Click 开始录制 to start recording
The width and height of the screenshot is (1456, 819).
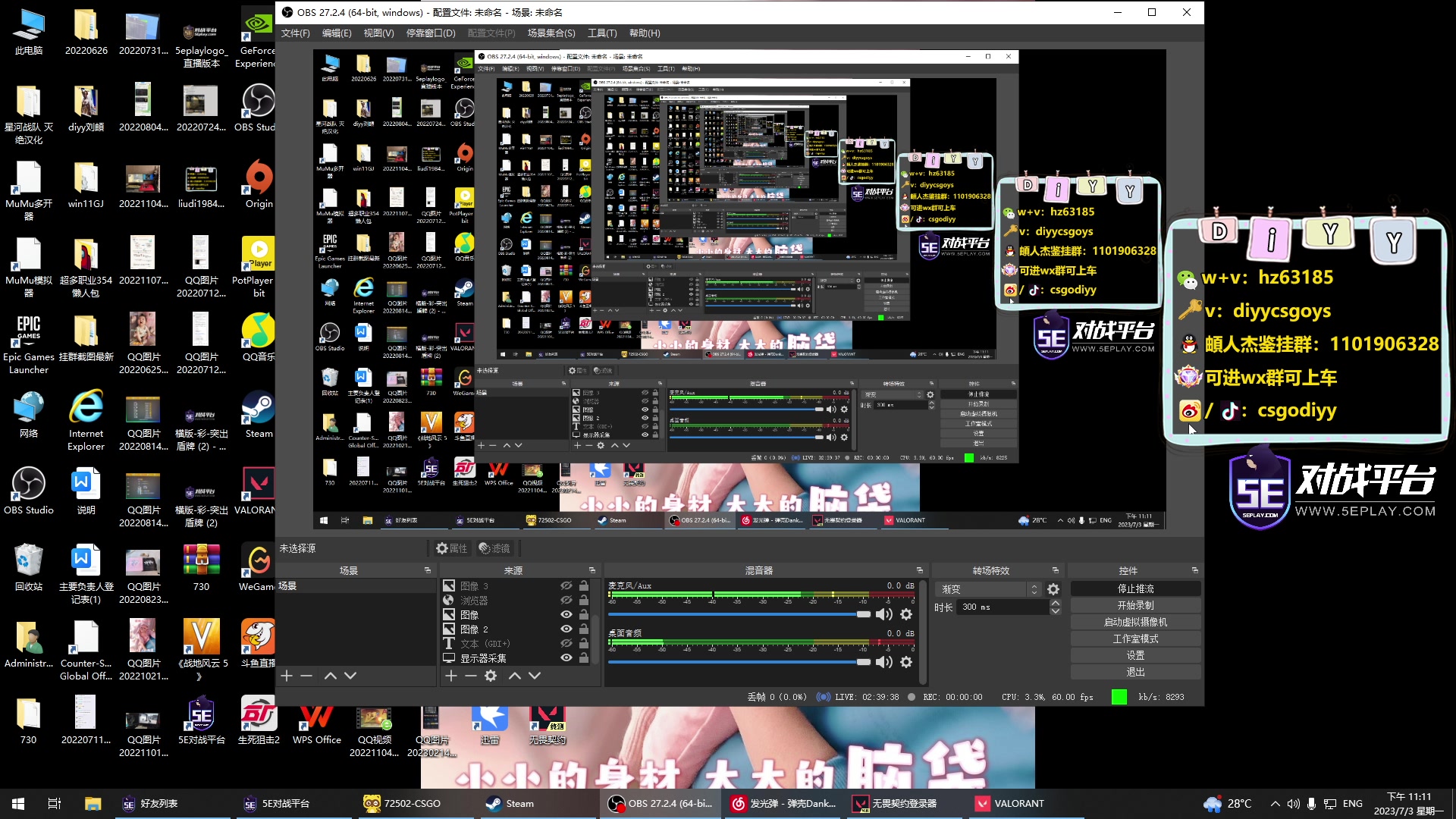[1135, 606]
